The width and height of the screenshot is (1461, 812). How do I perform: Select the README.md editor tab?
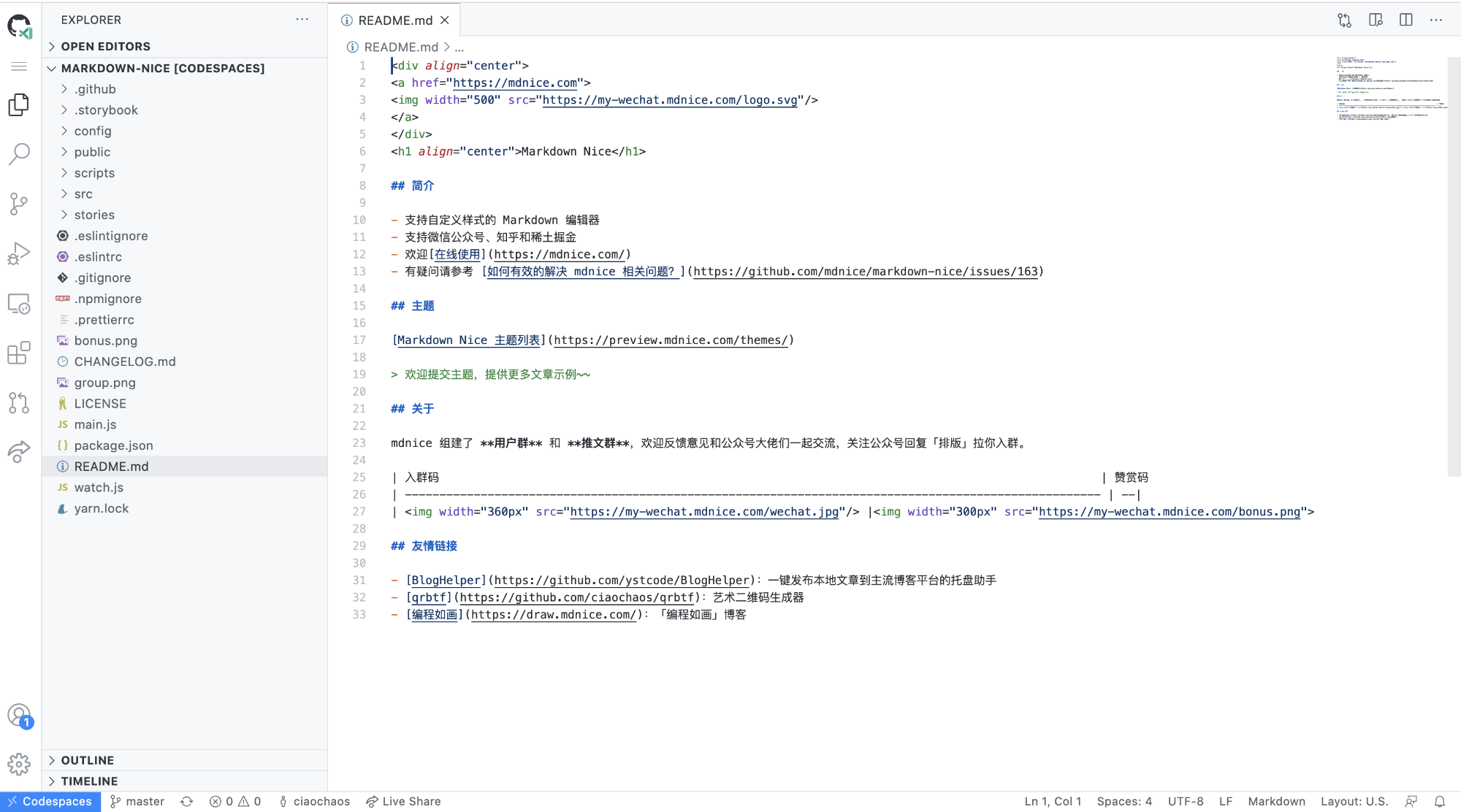tap(394, 20)
